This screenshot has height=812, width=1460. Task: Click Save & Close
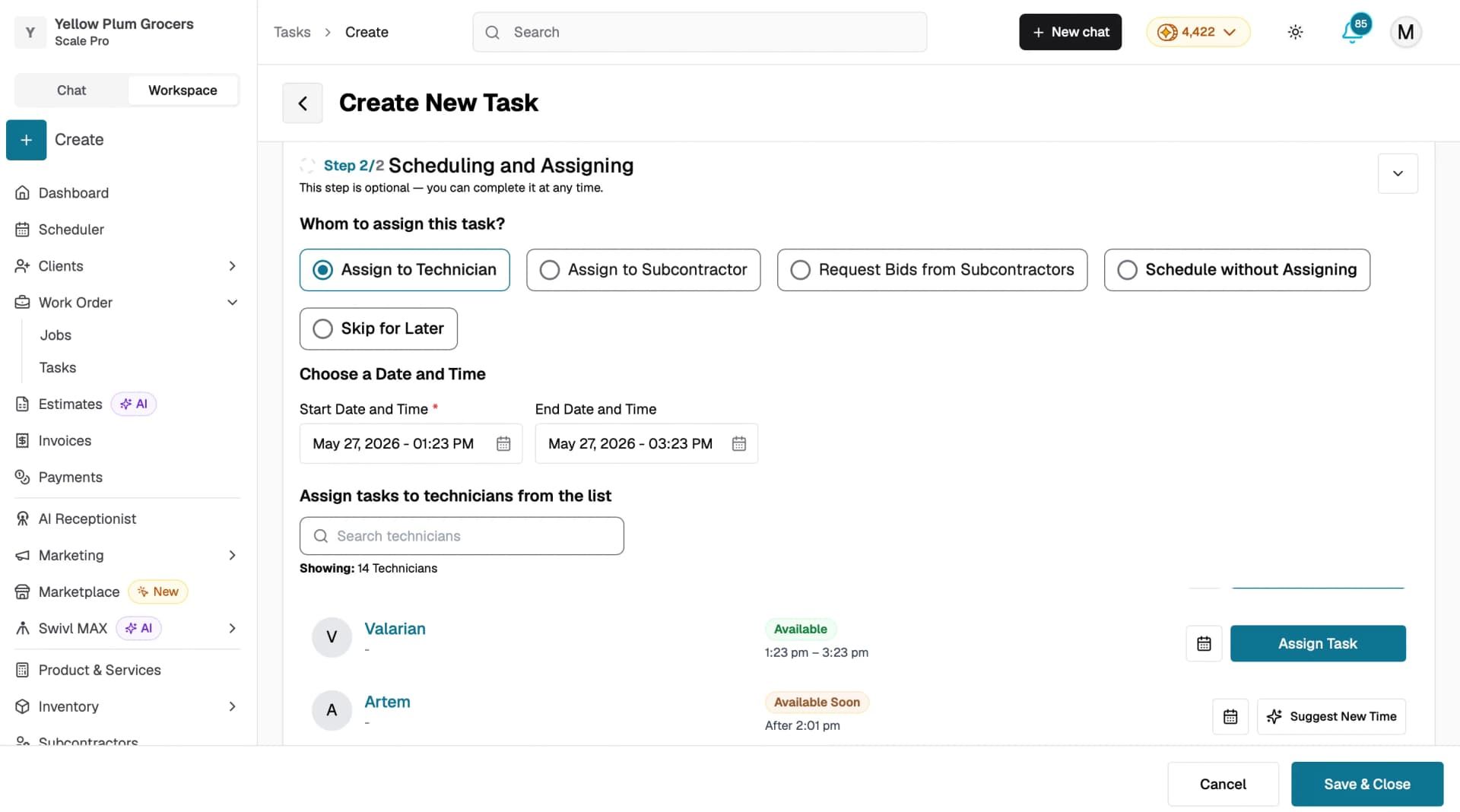tap(1367, 785)
